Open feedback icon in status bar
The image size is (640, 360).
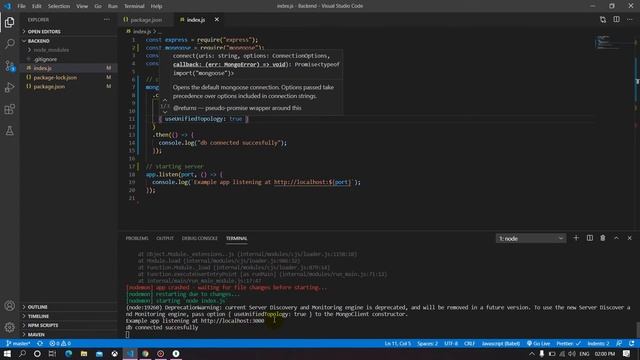(x=619, y=343)
